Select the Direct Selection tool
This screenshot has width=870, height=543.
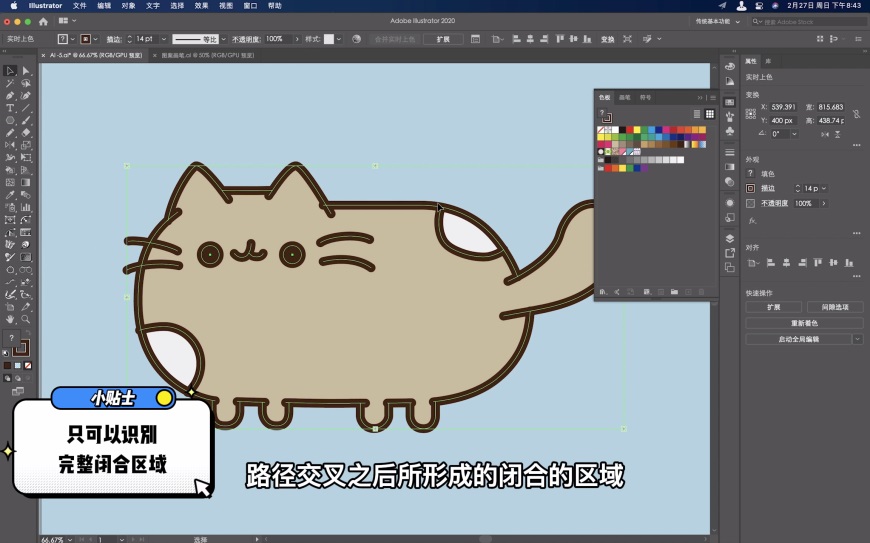click(x=26, y=71)
